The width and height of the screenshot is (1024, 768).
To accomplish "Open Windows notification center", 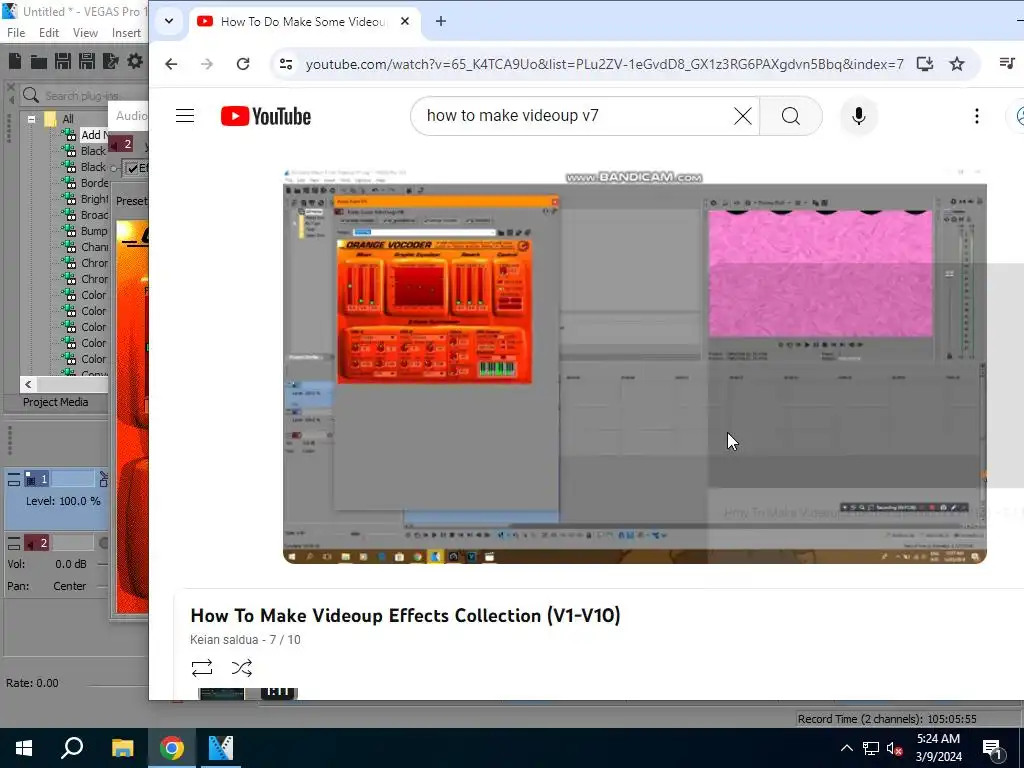I will tap(993, 748).
